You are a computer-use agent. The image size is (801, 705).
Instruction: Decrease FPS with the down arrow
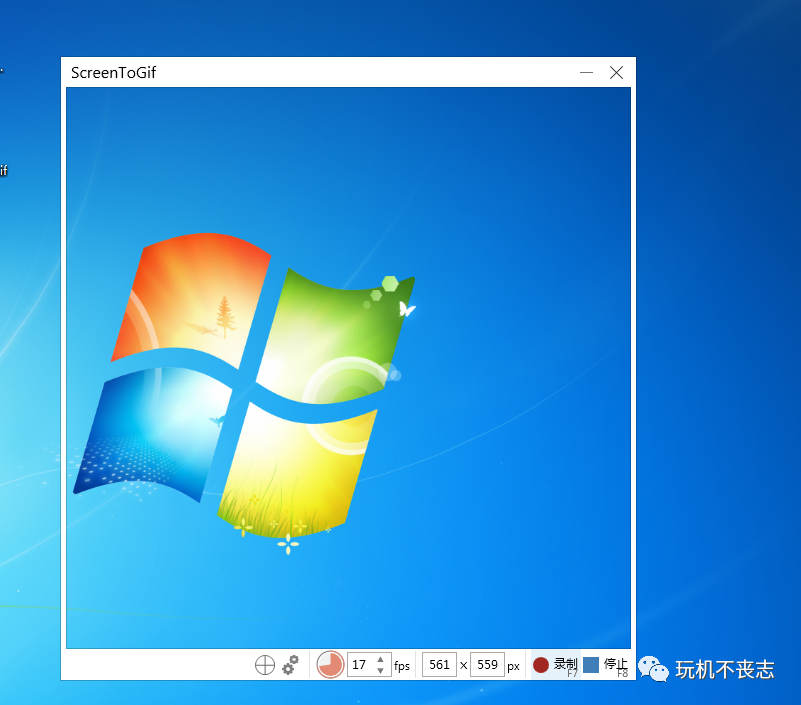pos(381,671)
